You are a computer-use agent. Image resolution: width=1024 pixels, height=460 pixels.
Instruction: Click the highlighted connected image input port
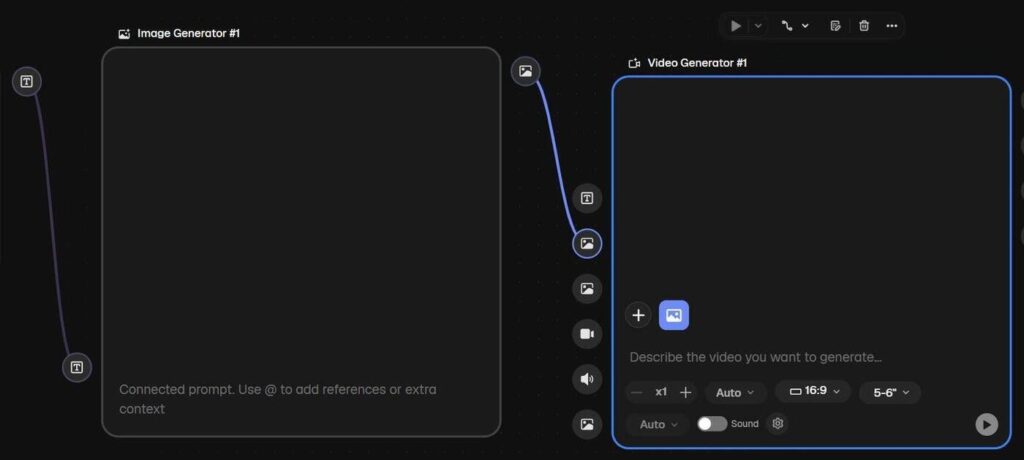tap(587, 244)
